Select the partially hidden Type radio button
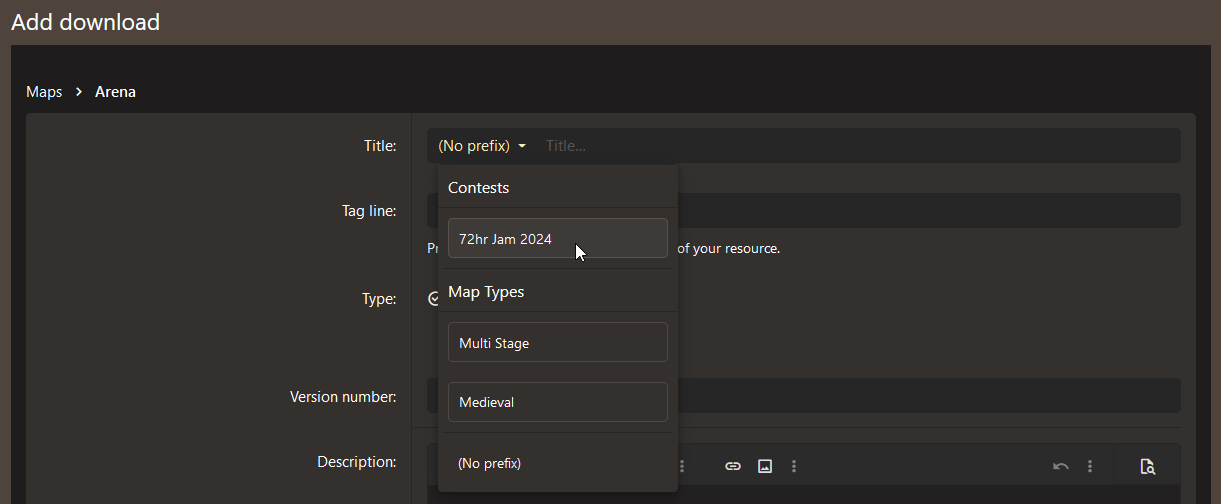 click(433, 298)
